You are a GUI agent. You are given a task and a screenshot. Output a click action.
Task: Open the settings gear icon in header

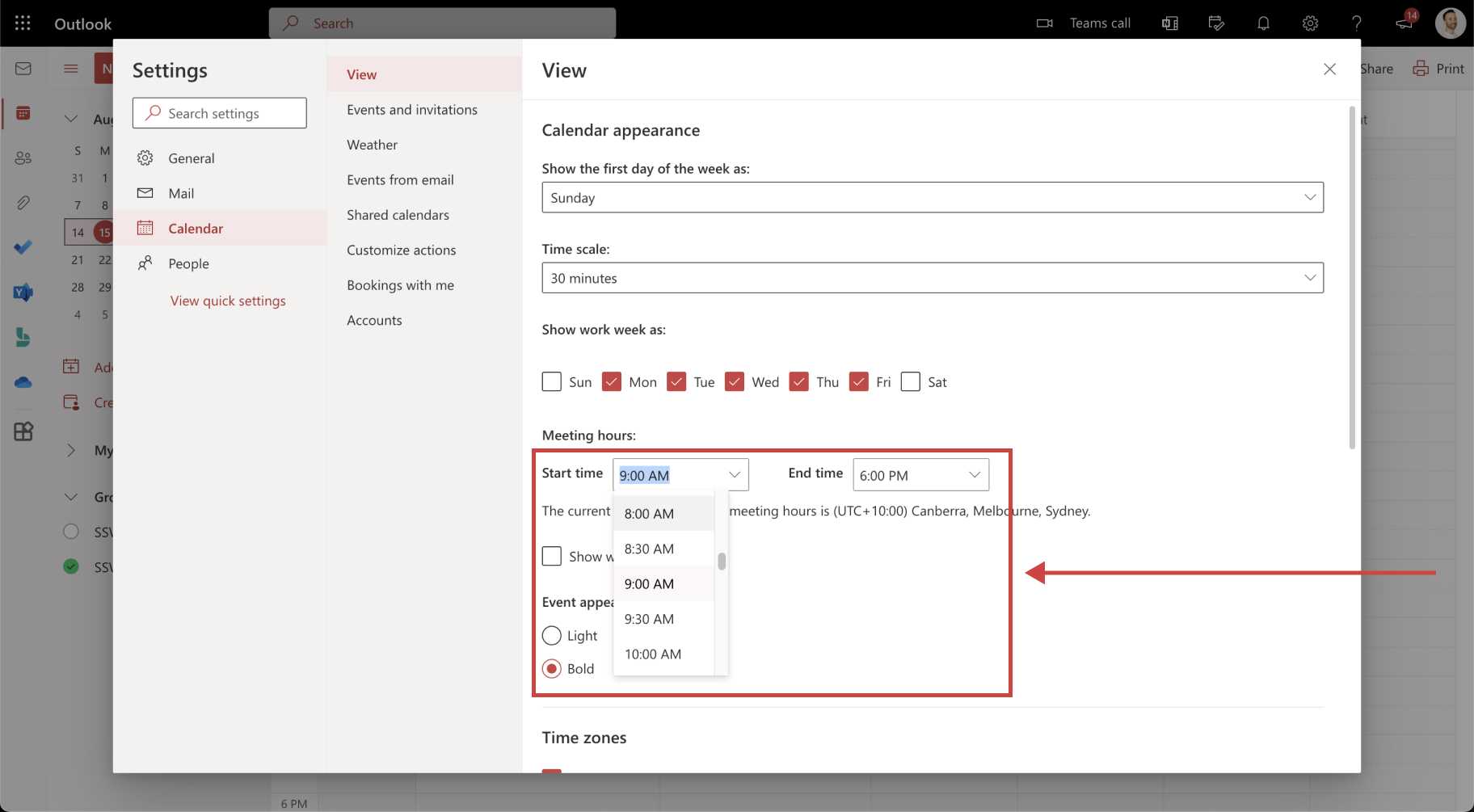1310,23
